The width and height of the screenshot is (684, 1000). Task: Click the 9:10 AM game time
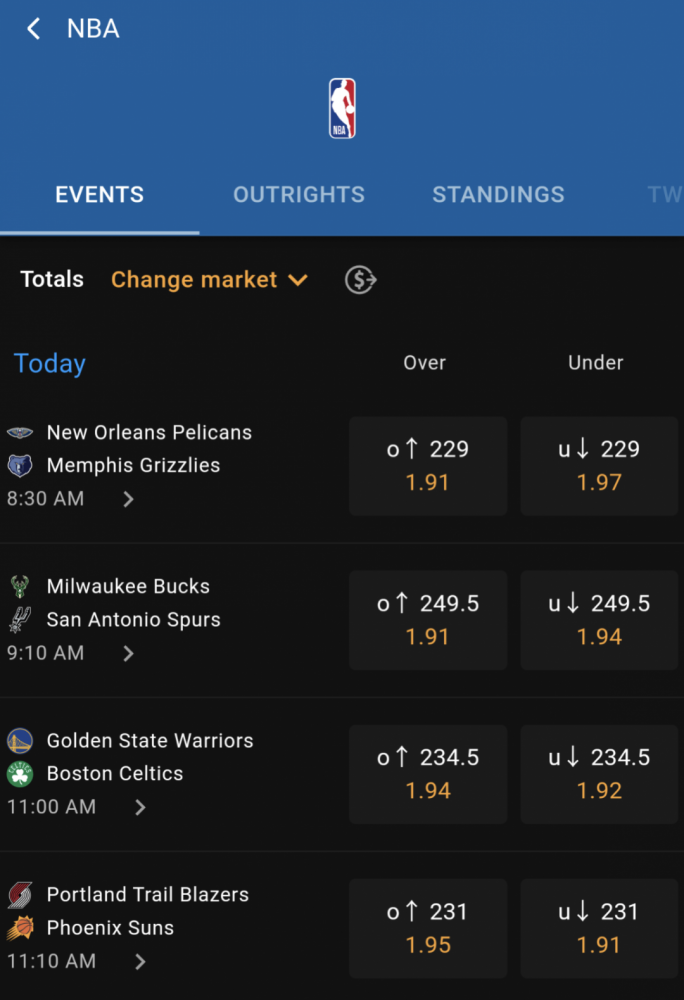pos(45,653)
